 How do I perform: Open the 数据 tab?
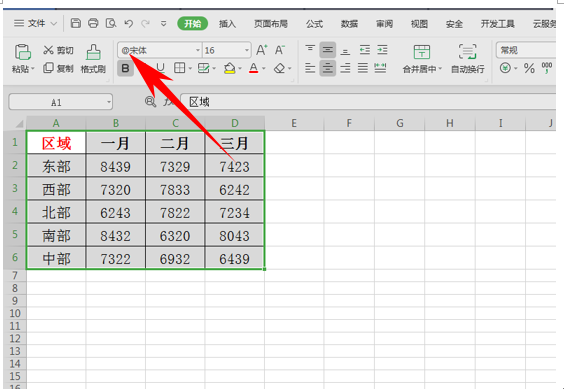tap(349, 24)
